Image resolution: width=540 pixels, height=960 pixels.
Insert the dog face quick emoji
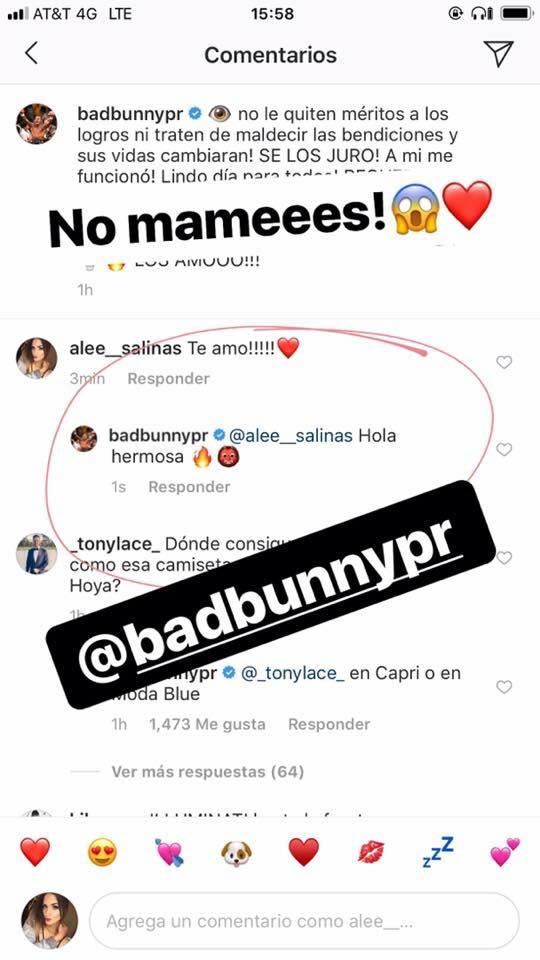tap(236, 852)
